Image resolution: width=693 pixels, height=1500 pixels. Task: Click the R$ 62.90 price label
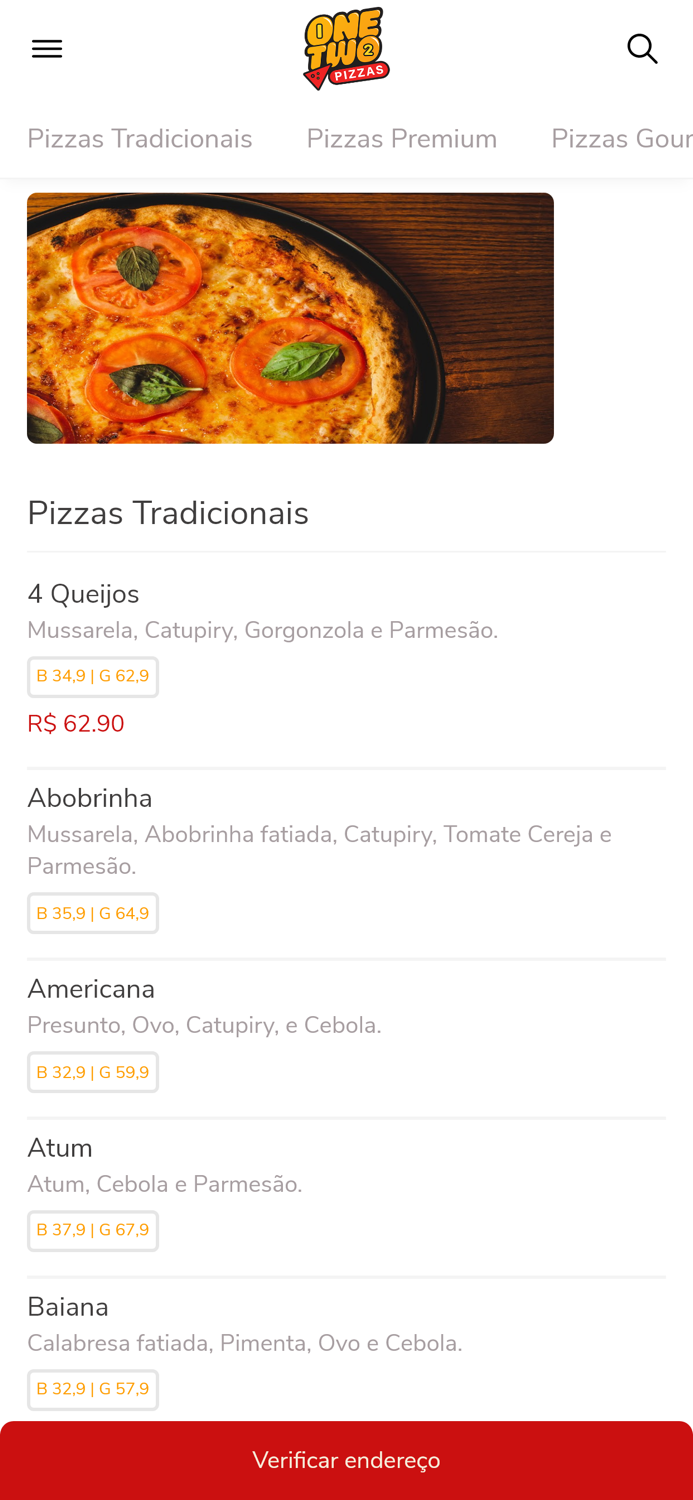pos(75,722)
